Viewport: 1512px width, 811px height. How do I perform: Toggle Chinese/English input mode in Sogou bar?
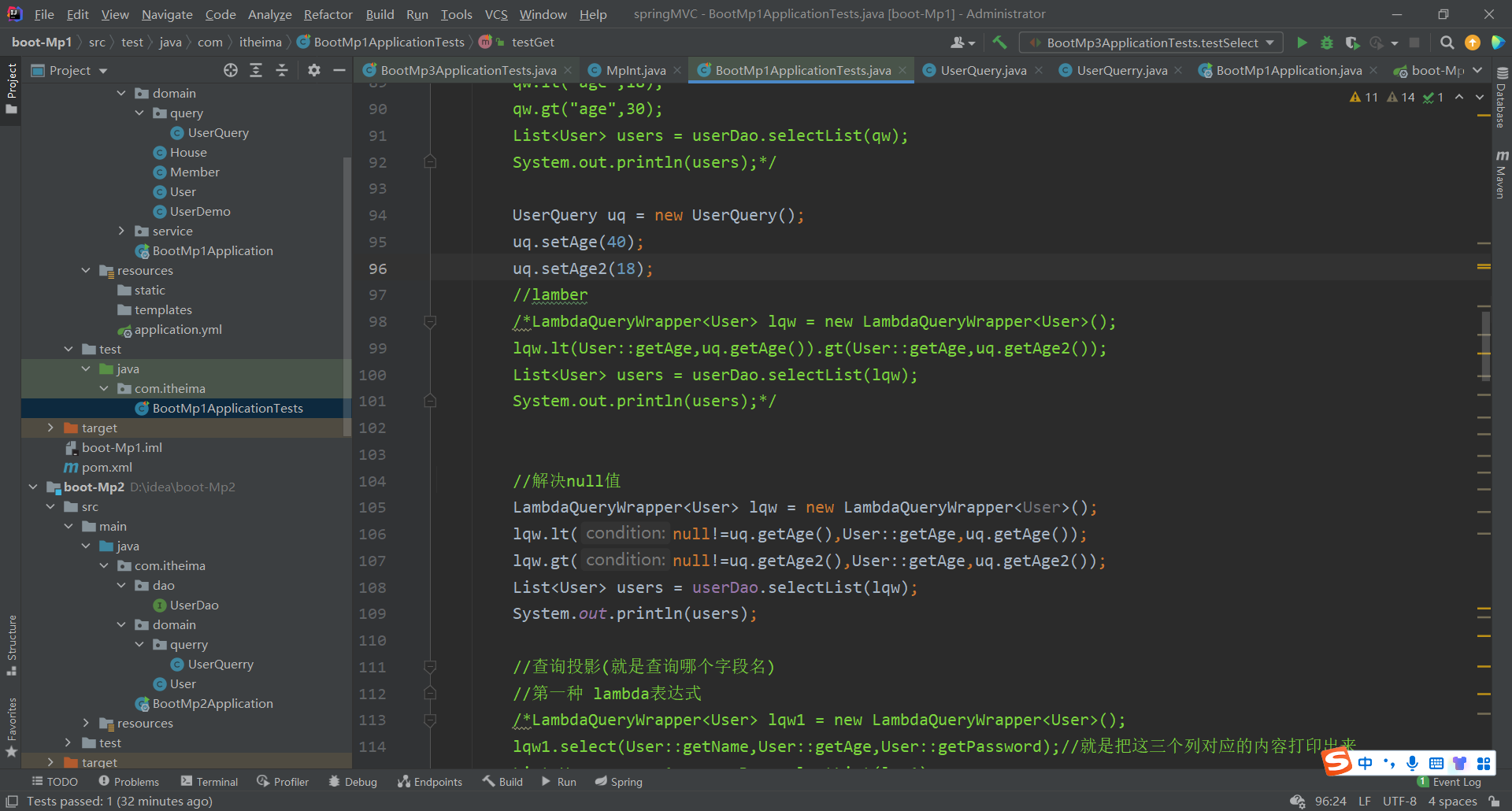1365,763
